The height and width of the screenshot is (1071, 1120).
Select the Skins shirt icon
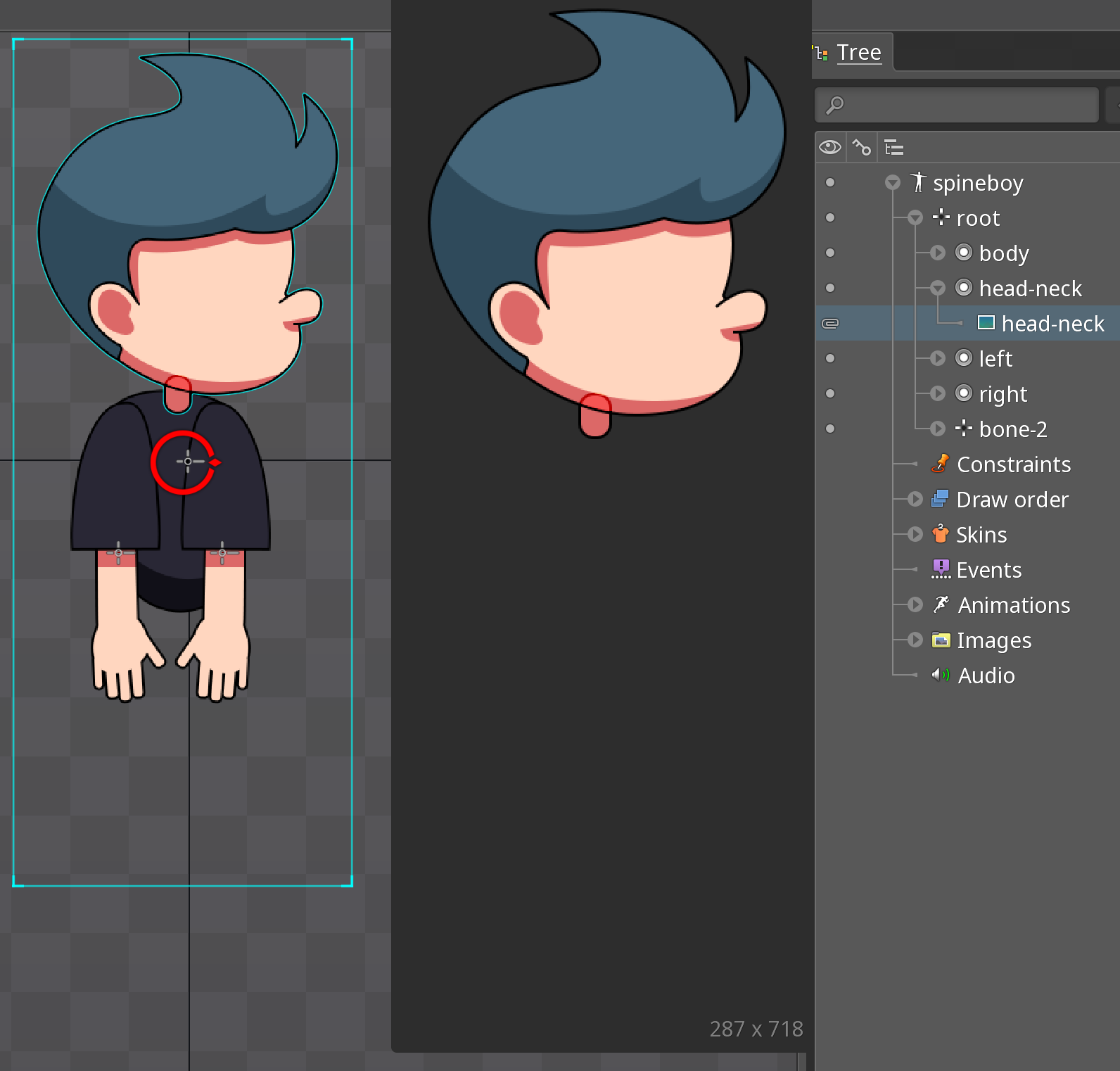[941, 534]
